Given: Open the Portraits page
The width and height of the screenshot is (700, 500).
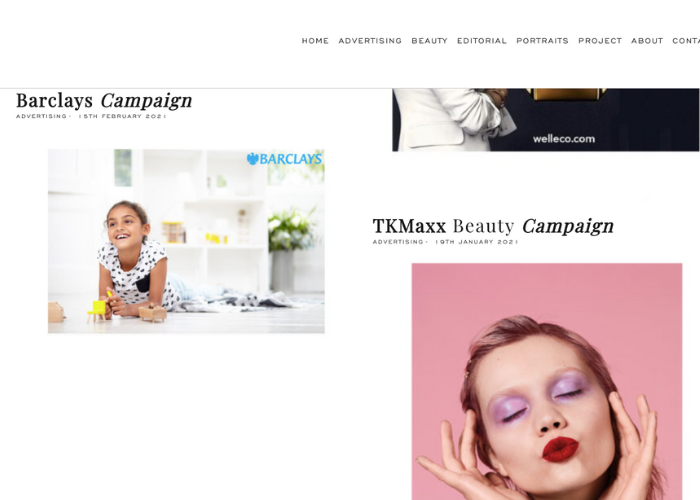Looking at the screenshot, I should click(542, 41).
